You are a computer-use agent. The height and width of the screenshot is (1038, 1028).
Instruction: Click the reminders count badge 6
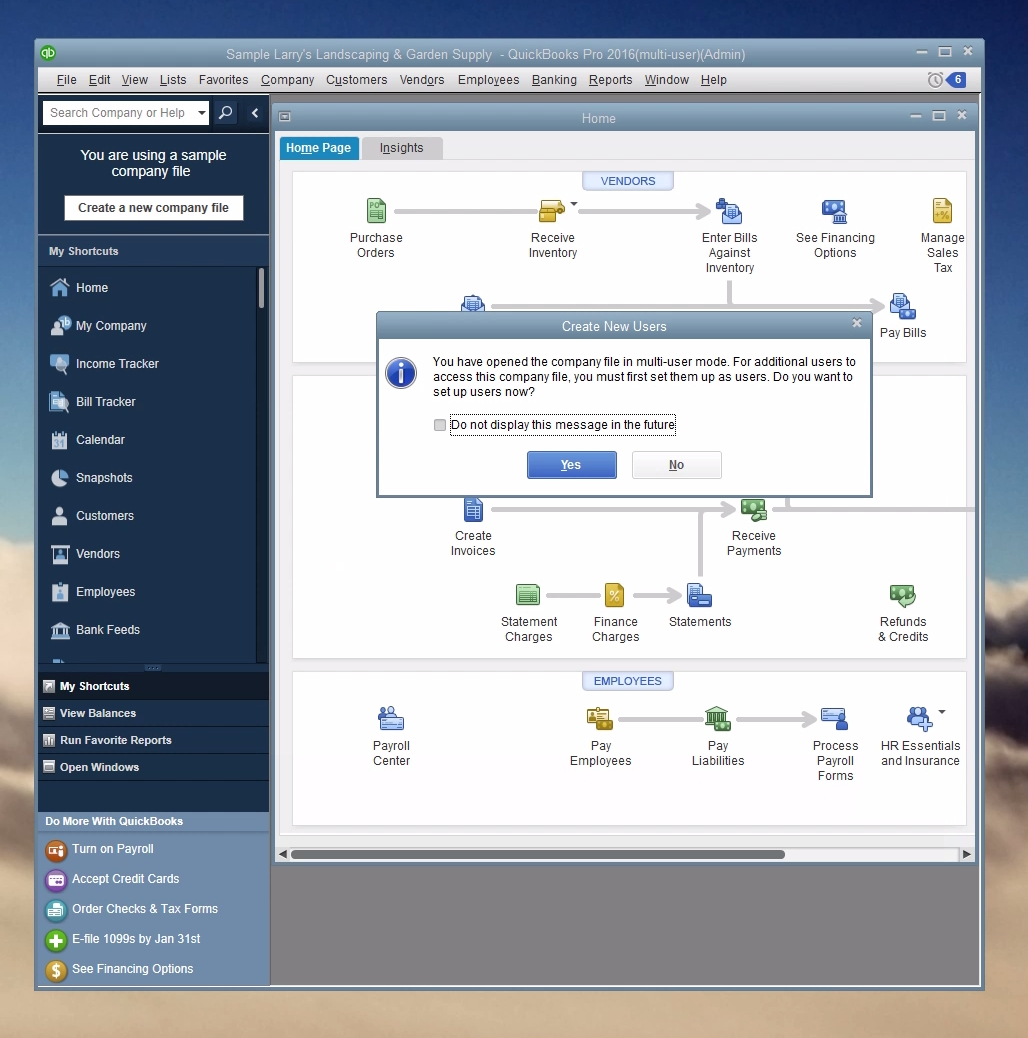(x=957, y=79)
